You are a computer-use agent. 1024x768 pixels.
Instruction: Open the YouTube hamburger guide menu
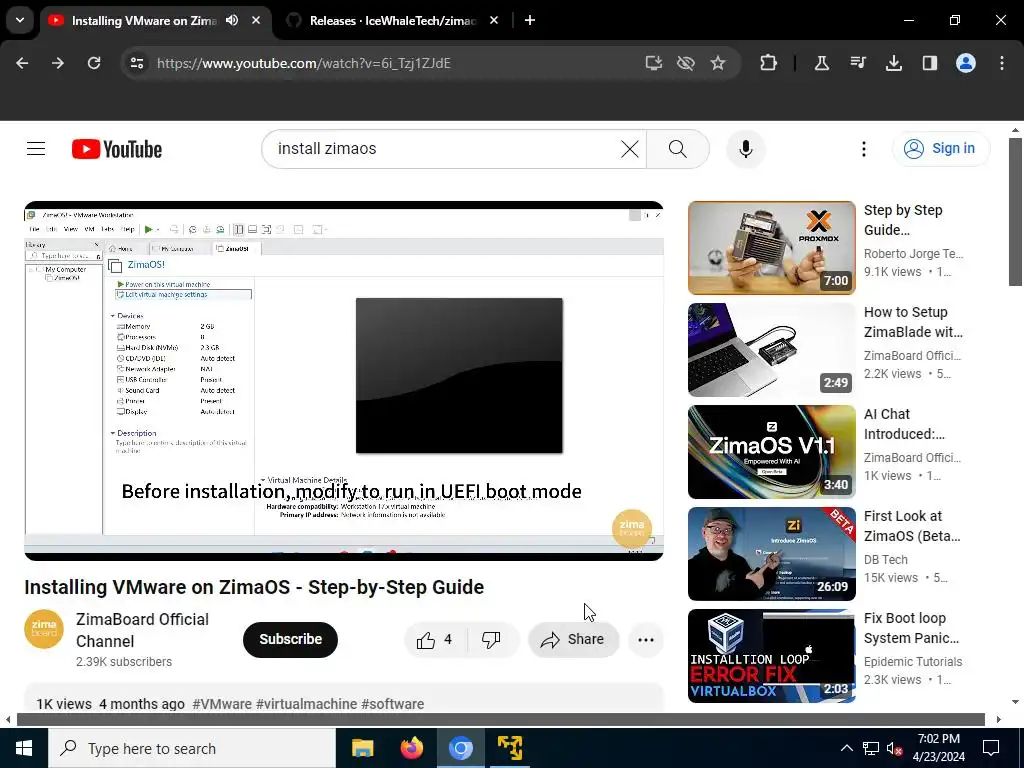(36, 149)
